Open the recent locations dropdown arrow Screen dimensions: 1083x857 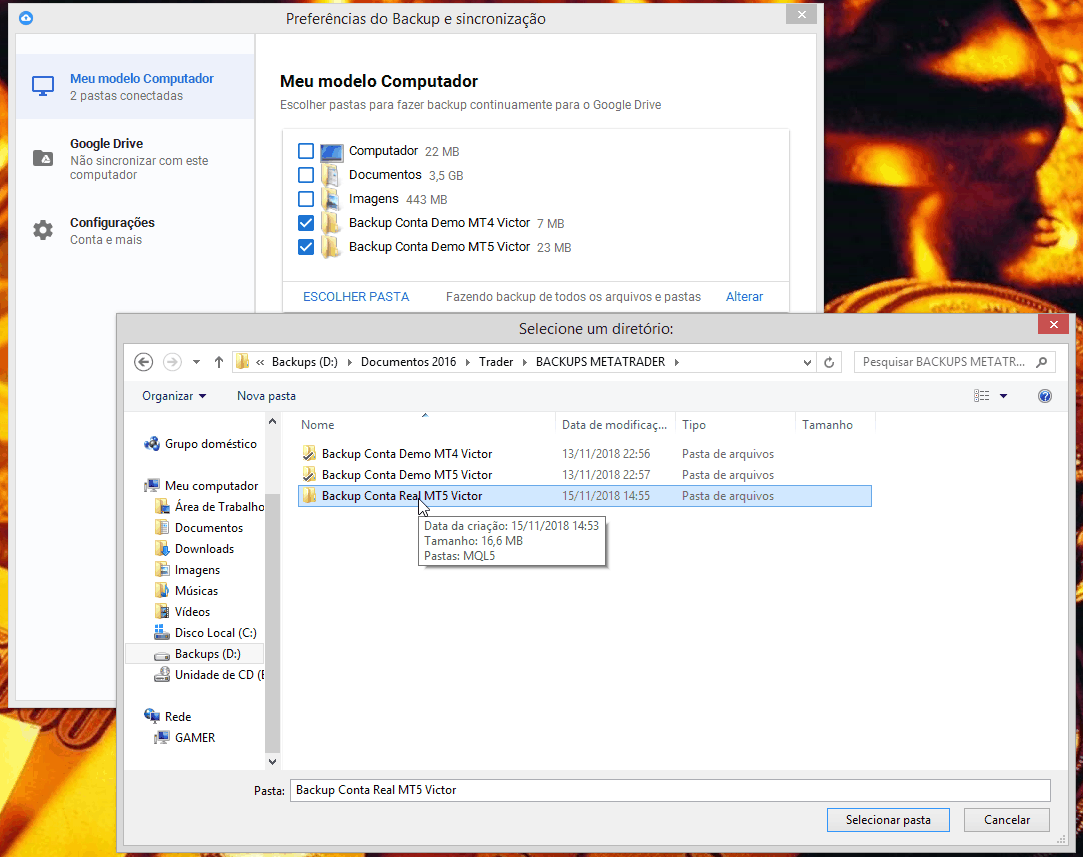[197, 362]
